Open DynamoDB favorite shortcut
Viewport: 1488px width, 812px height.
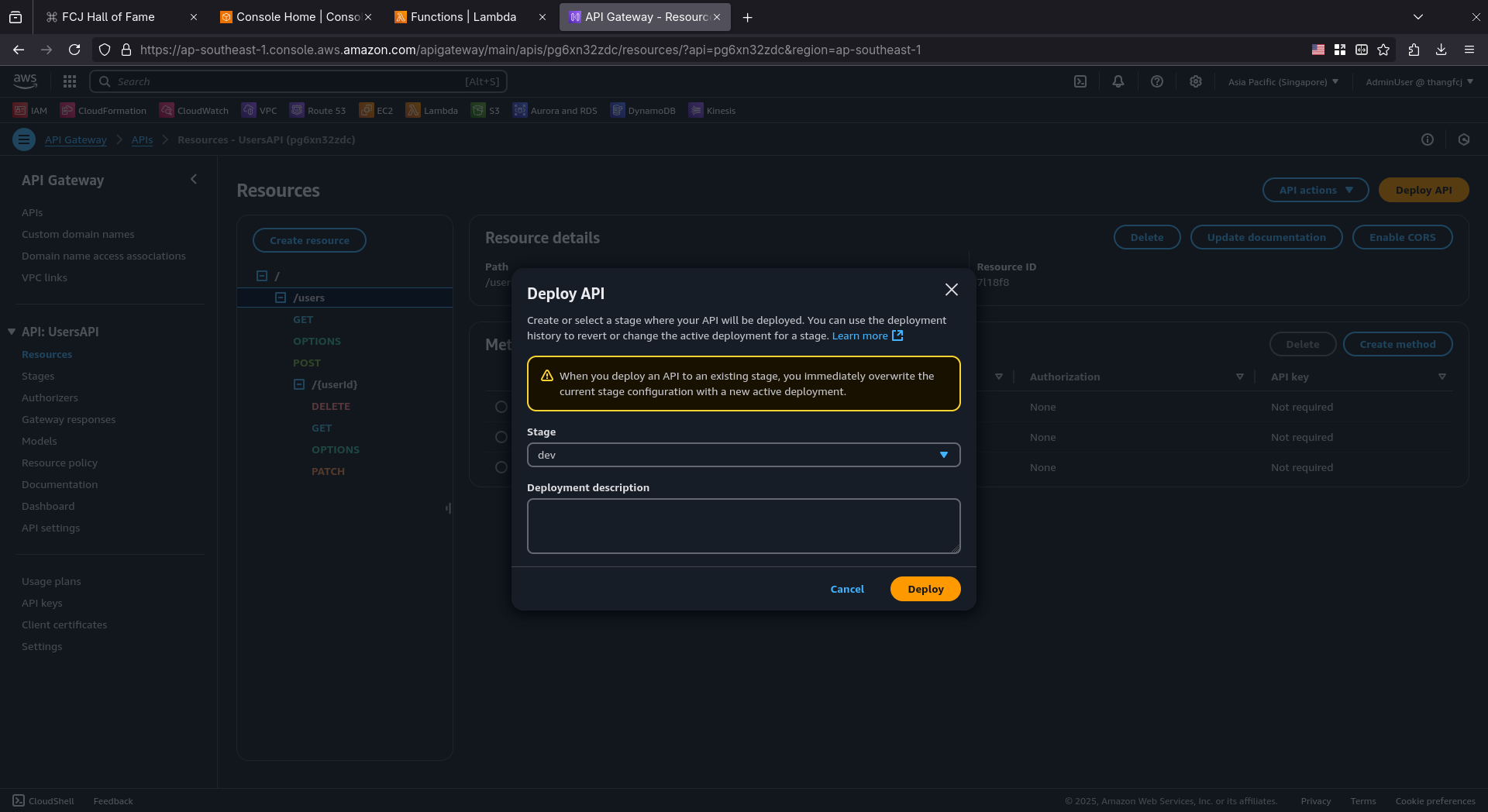point(642,110)
